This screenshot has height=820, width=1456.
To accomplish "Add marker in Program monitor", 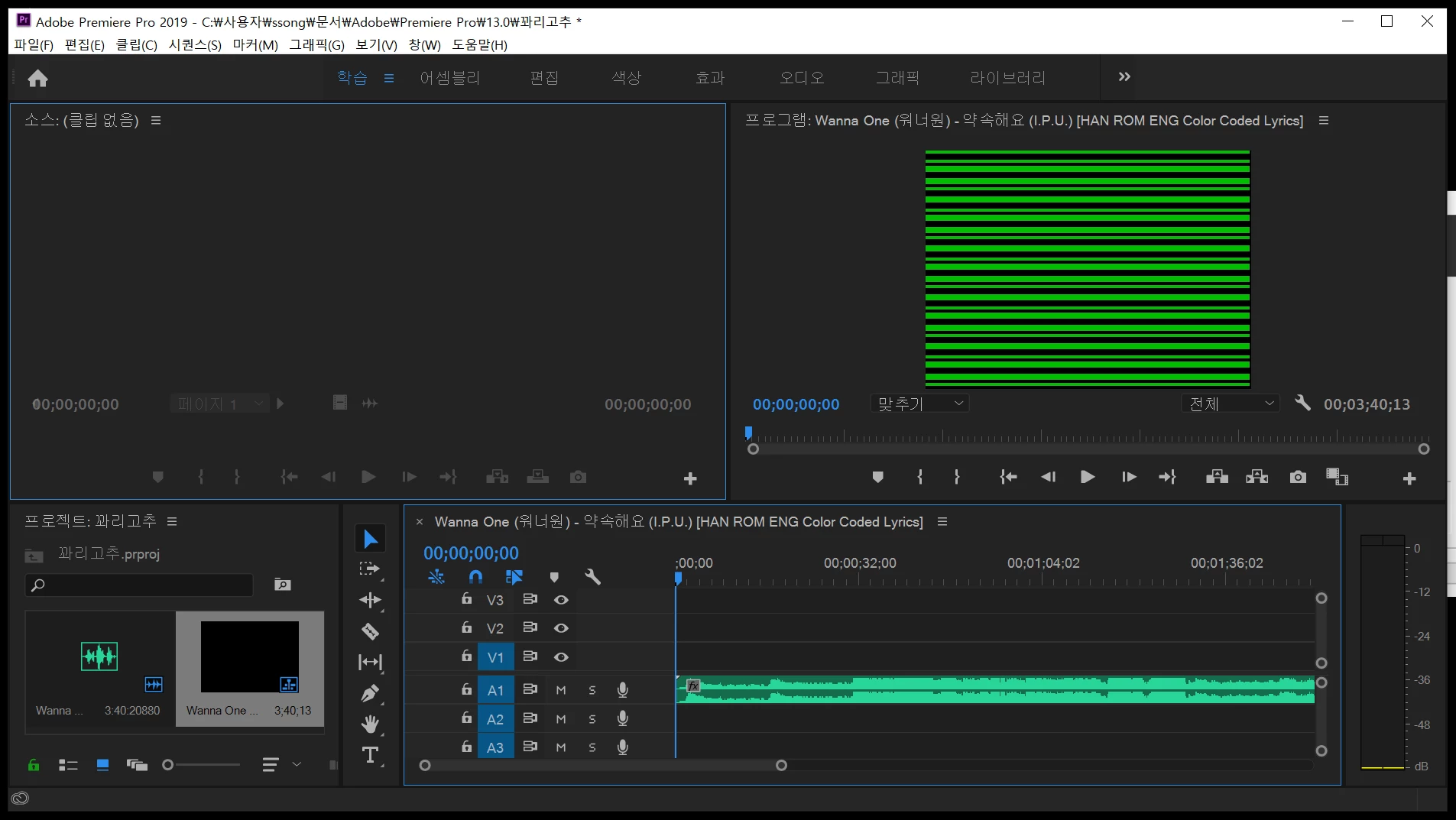I will click(x=877, y=478).
